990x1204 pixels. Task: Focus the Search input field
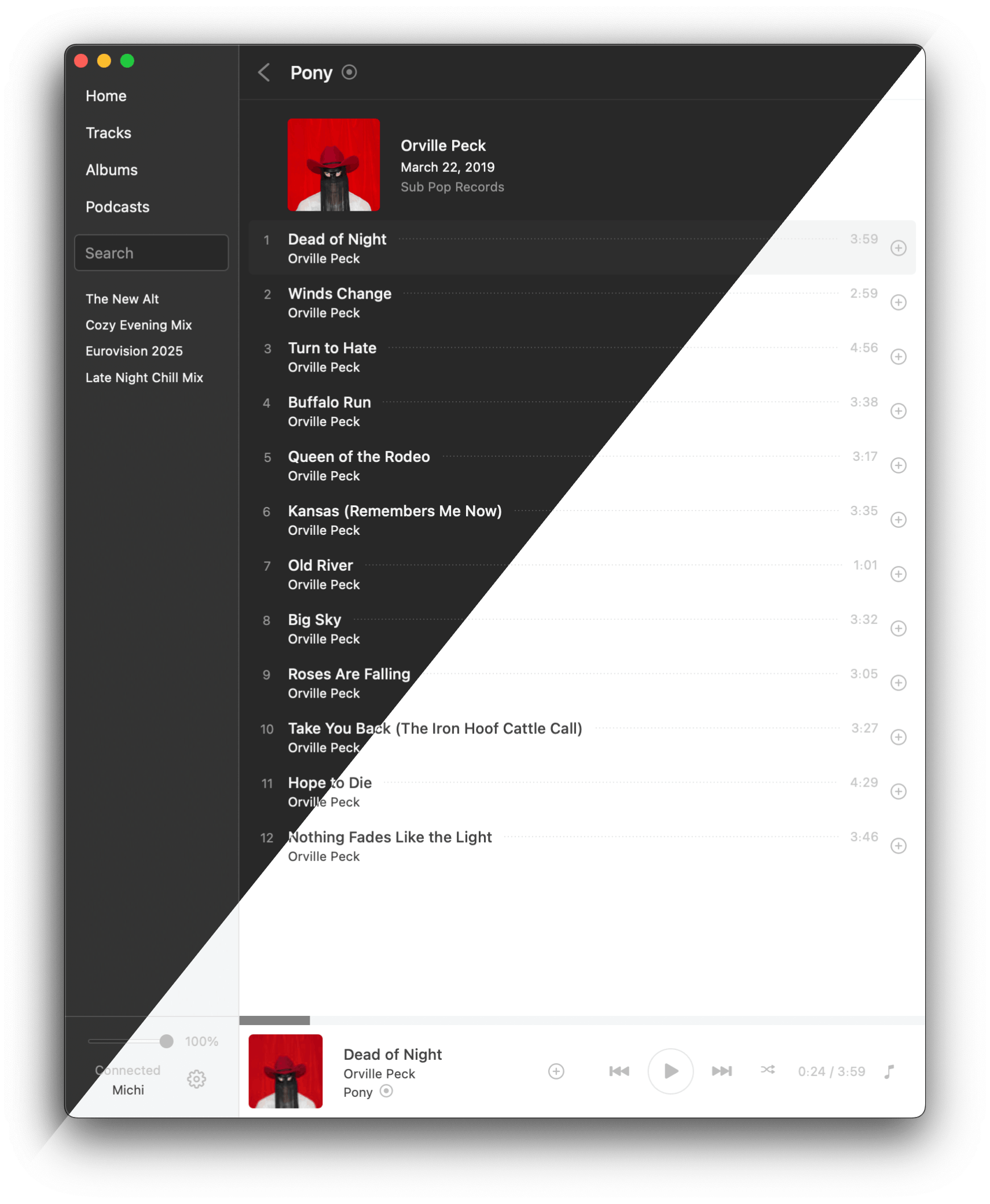(x=151, y=253)
